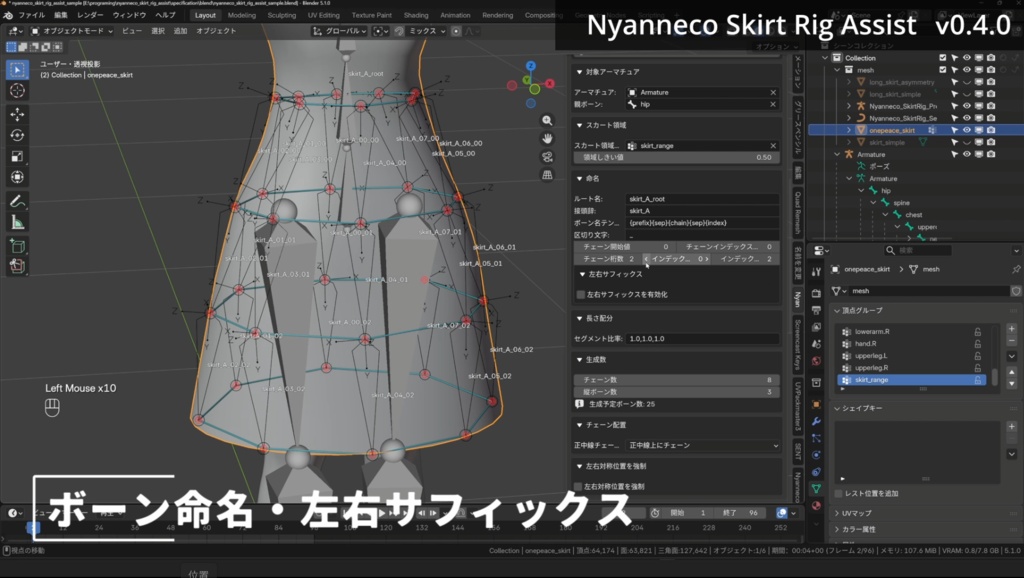Image resolution: width=1024 pixels, height=578 pixels.
Task: Enable 左右対称位置を強制 checkbox
Action: tap(578, 487)
